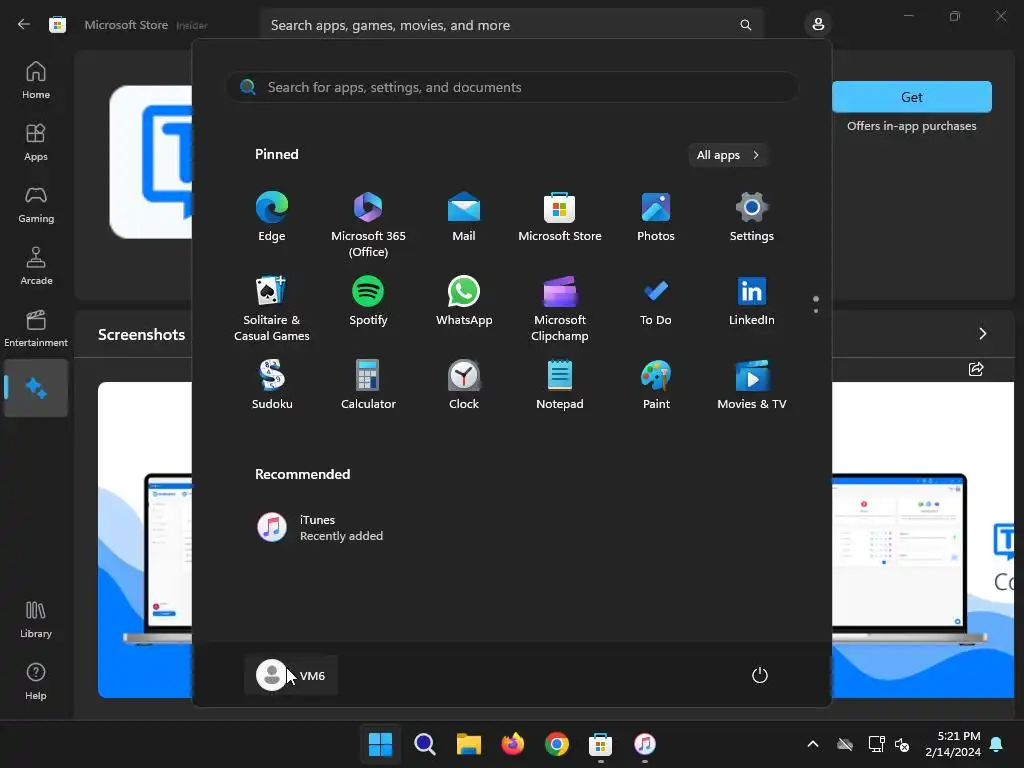Viewport: 1024px width, 768px height.
Task: Expand the Screenshots section chevron
Action: pyautogui.click(x=983, y=334)
